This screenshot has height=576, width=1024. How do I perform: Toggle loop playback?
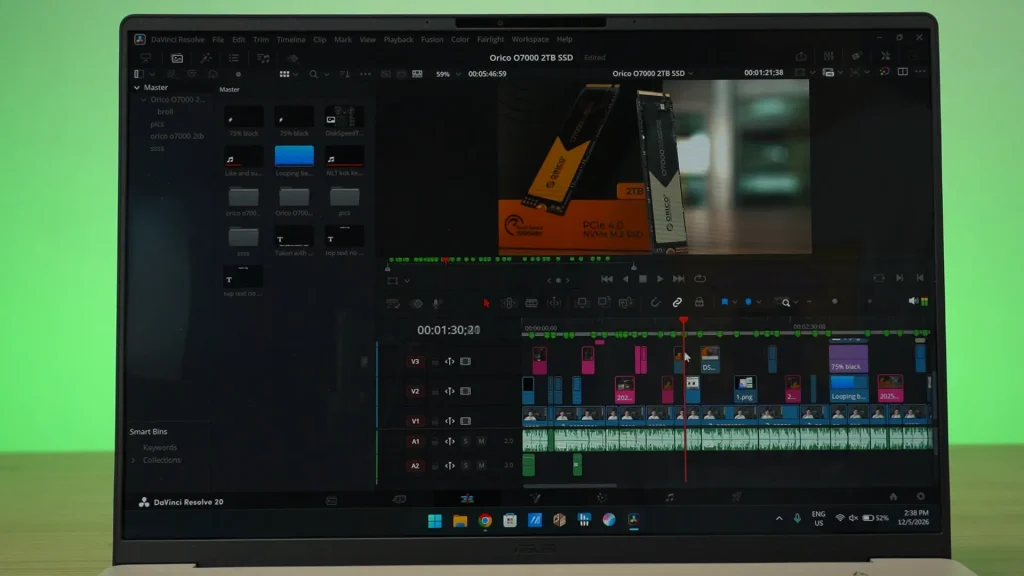pos(700,279)
